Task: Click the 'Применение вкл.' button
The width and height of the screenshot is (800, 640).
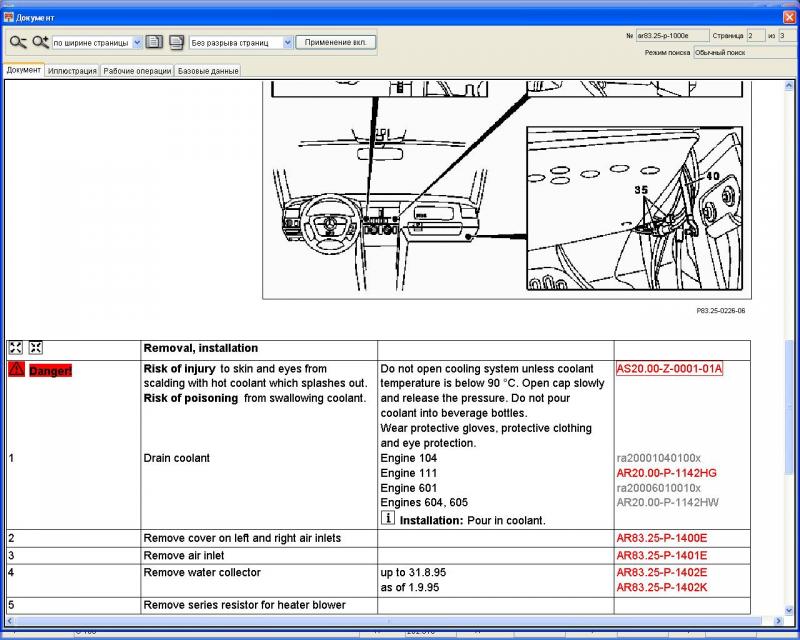Action: click(335, 42)
